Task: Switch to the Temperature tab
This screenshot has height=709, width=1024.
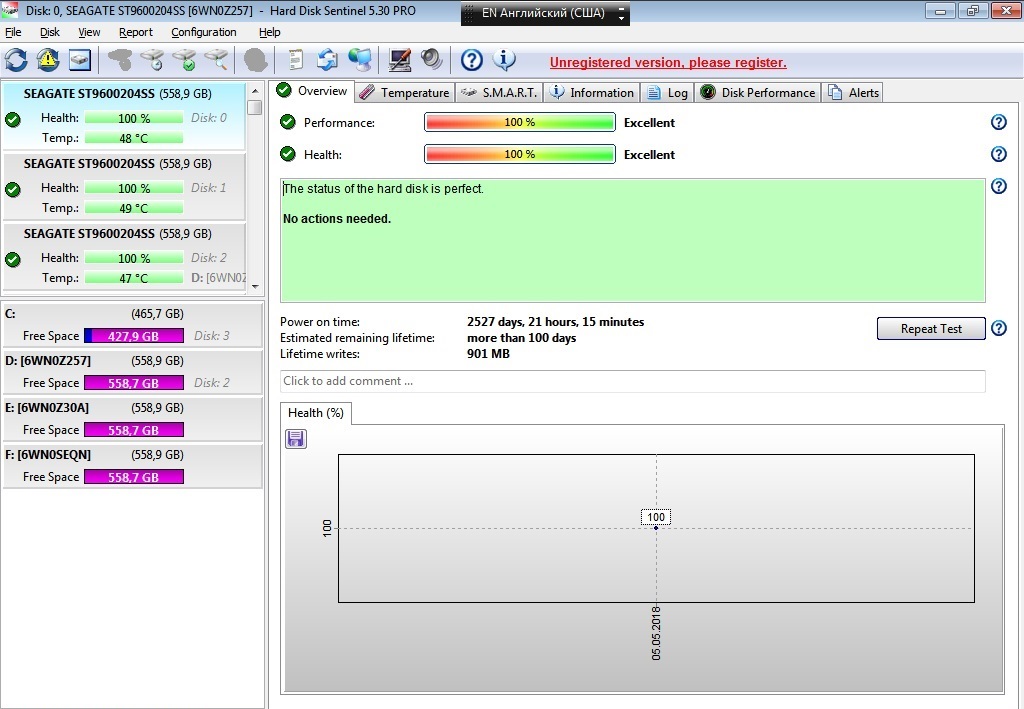Action: [x=405, y=93]
